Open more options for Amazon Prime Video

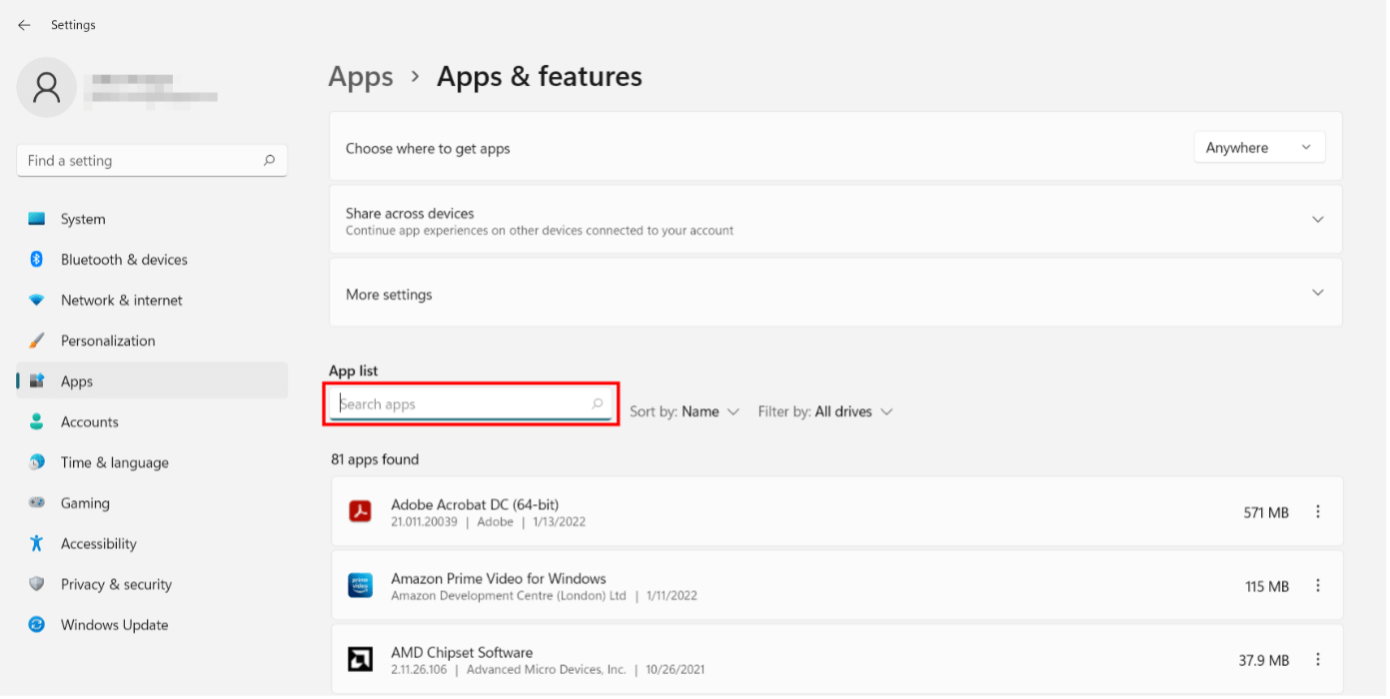pos(1318,586)
